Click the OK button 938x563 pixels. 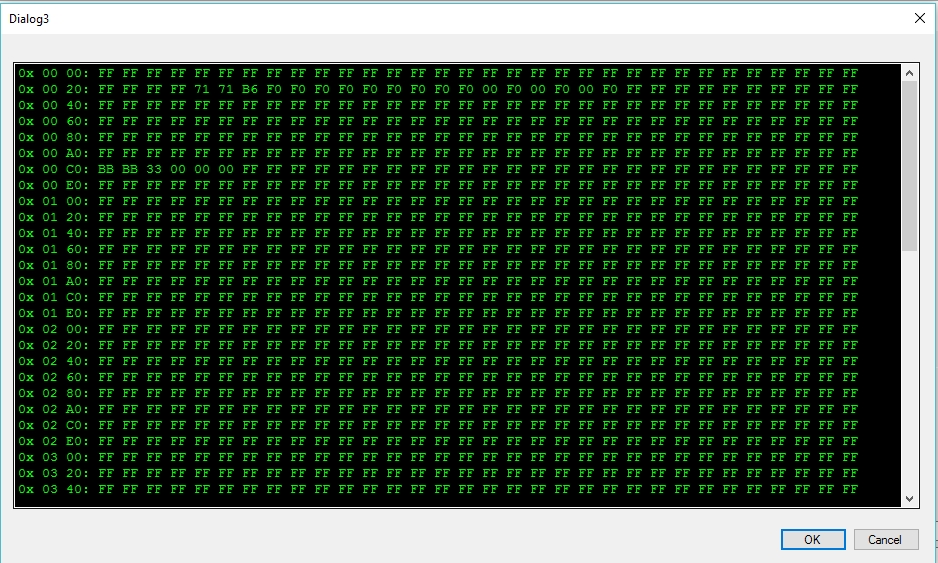coord(813,539)
